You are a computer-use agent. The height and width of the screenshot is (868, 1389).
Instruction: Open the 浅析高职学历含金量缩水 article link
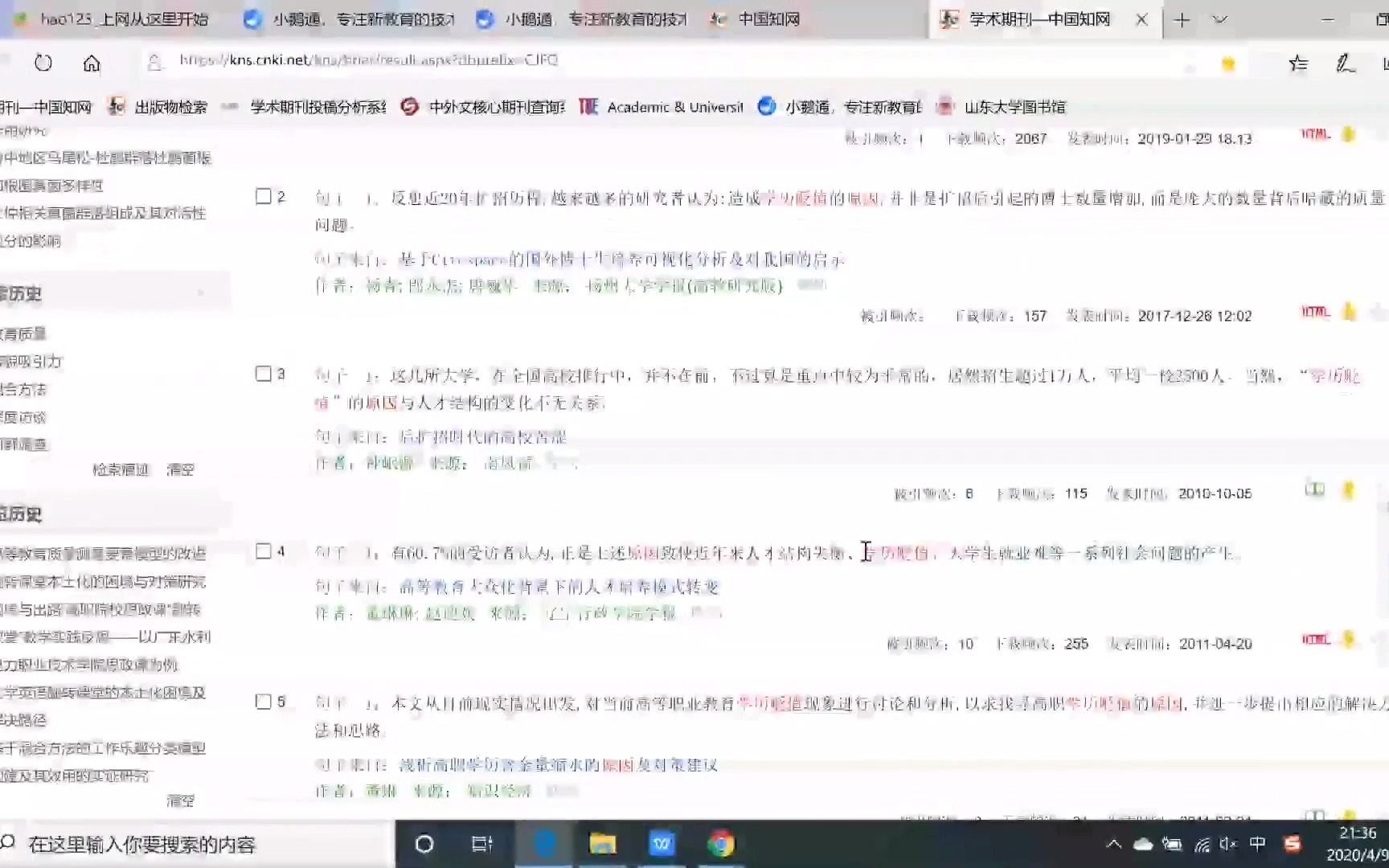point(559,764)
